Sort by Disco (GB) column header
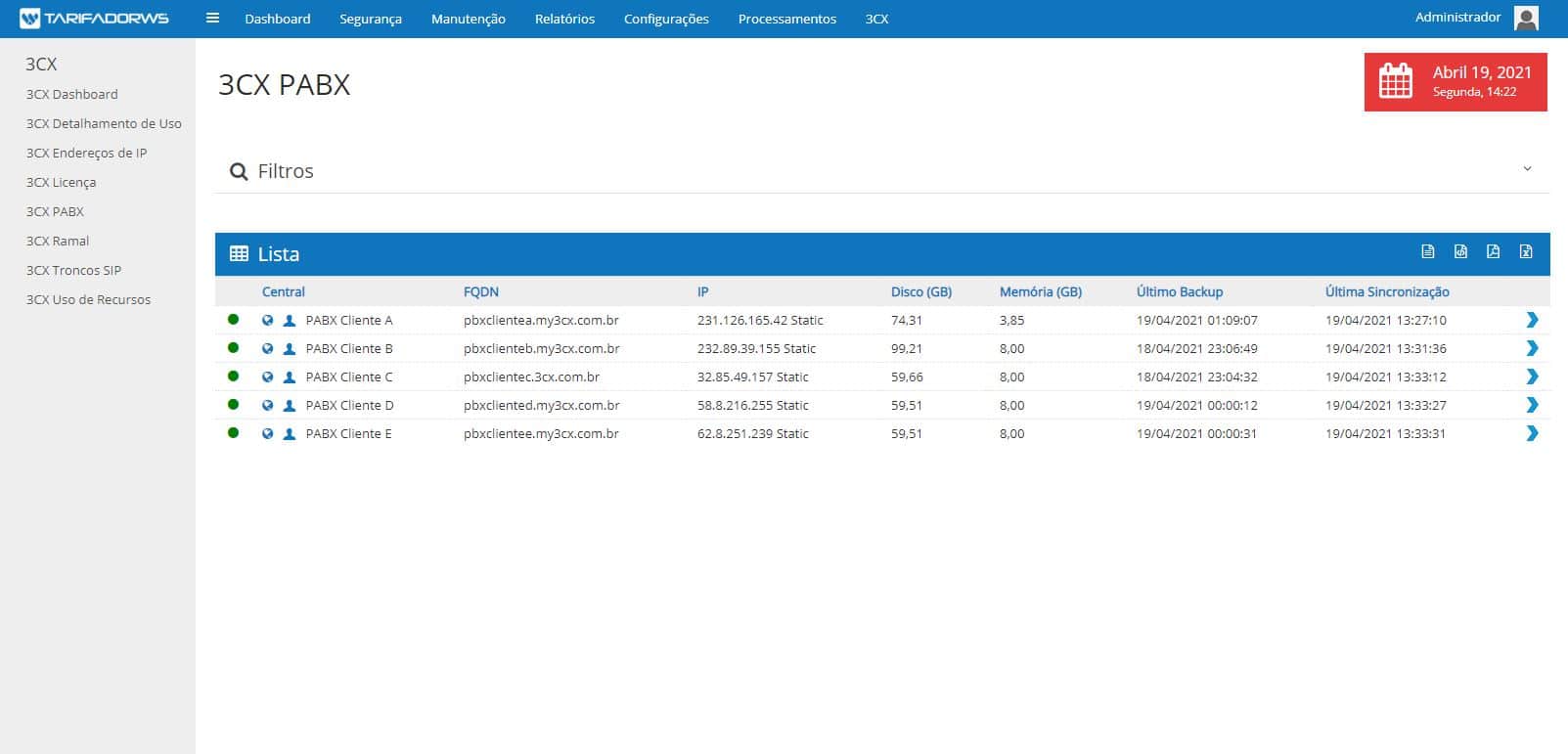 [920, 291]
